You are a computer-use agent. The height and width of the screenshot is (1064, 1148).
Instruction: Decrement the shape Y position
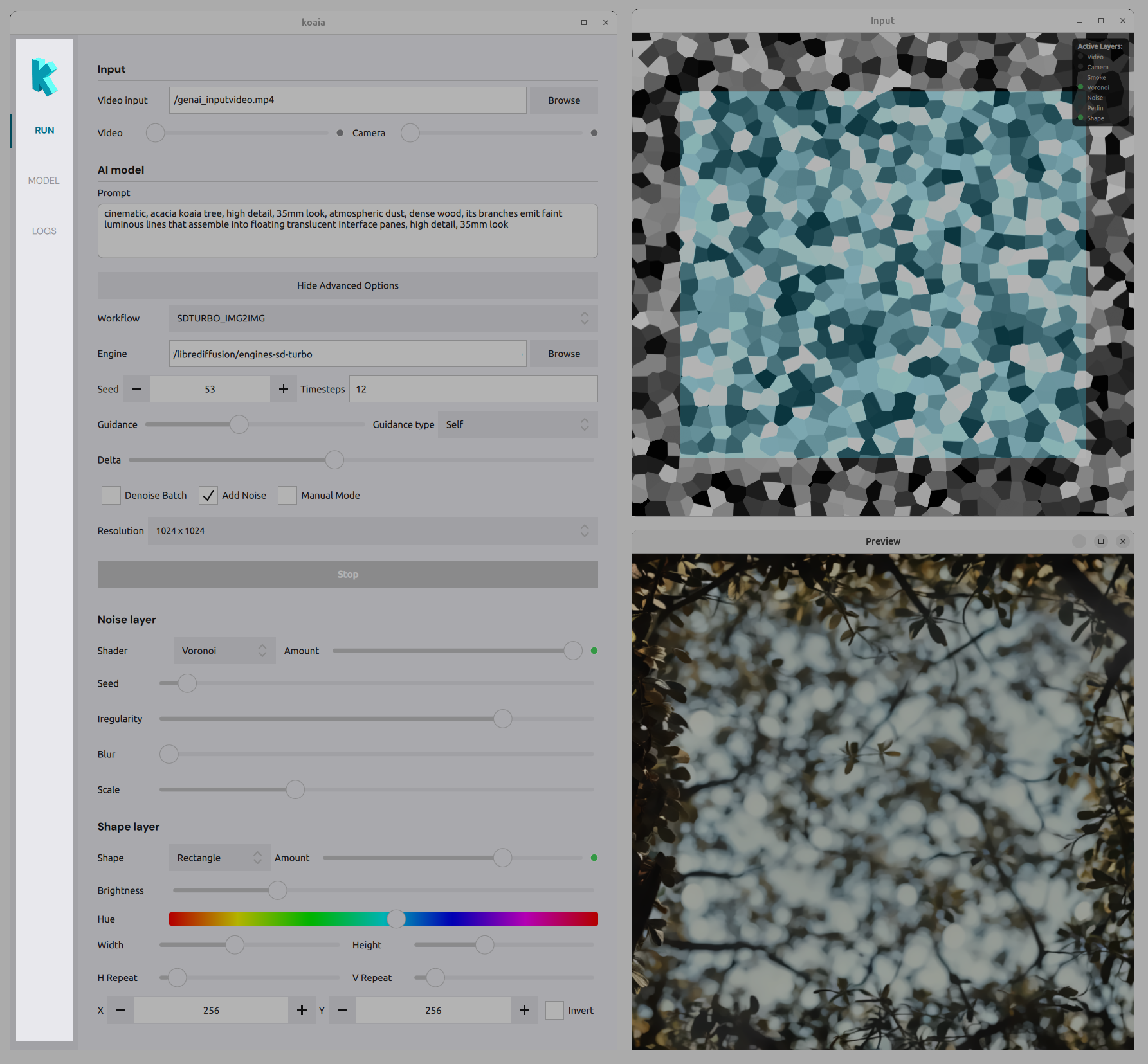point(343,1011)
